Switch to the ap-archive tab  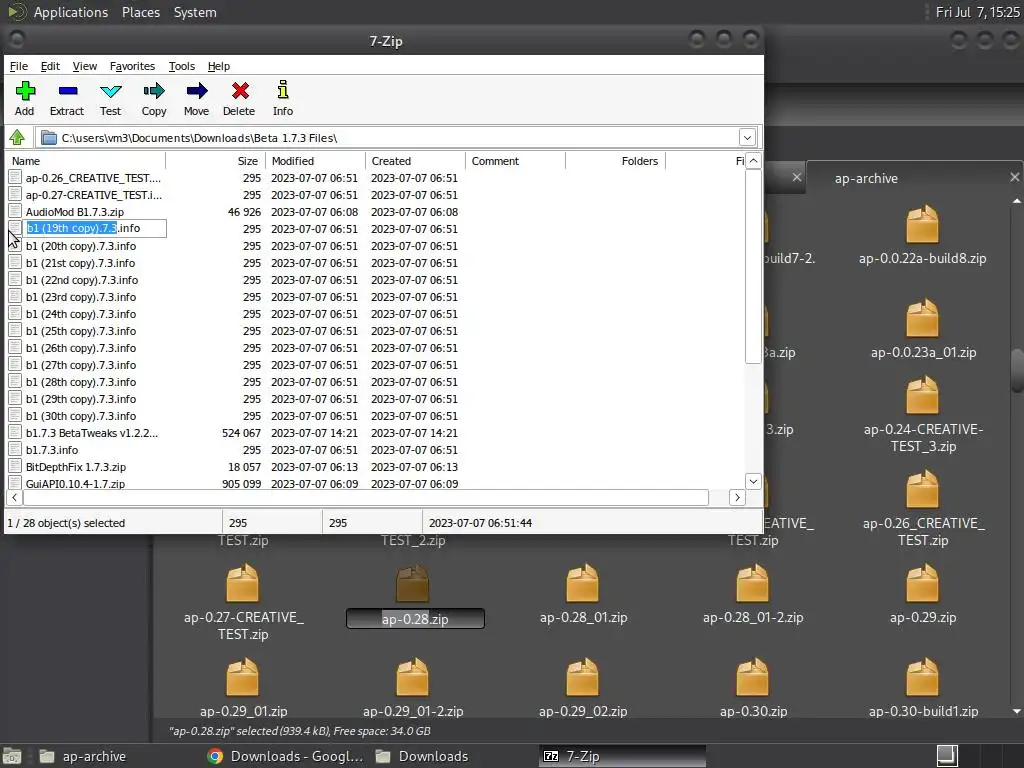pos(866,178)
